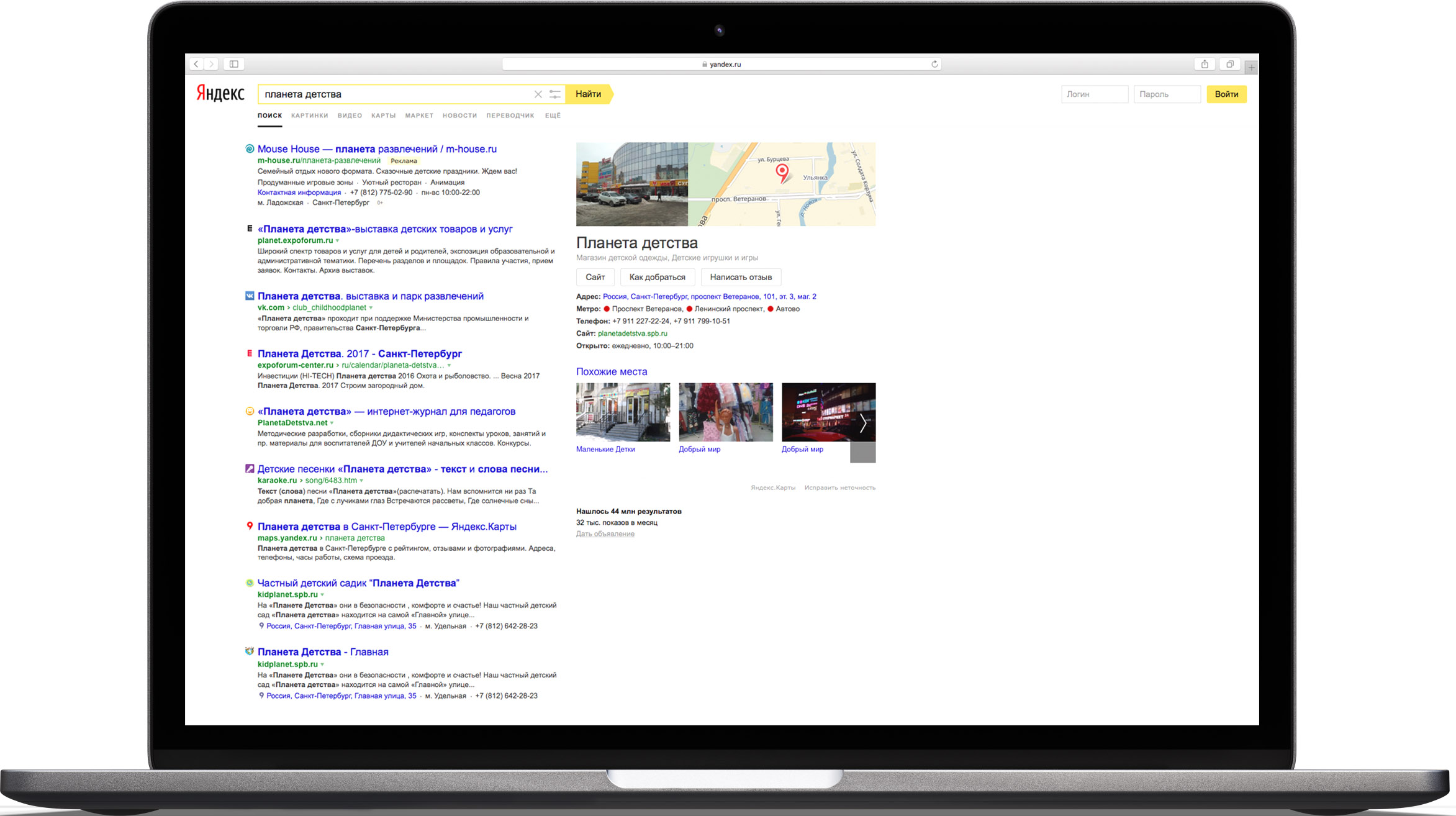Switch to the КАРТЫ tab
The width and height of the screenshot is (1456, 816).
[384, 116]
